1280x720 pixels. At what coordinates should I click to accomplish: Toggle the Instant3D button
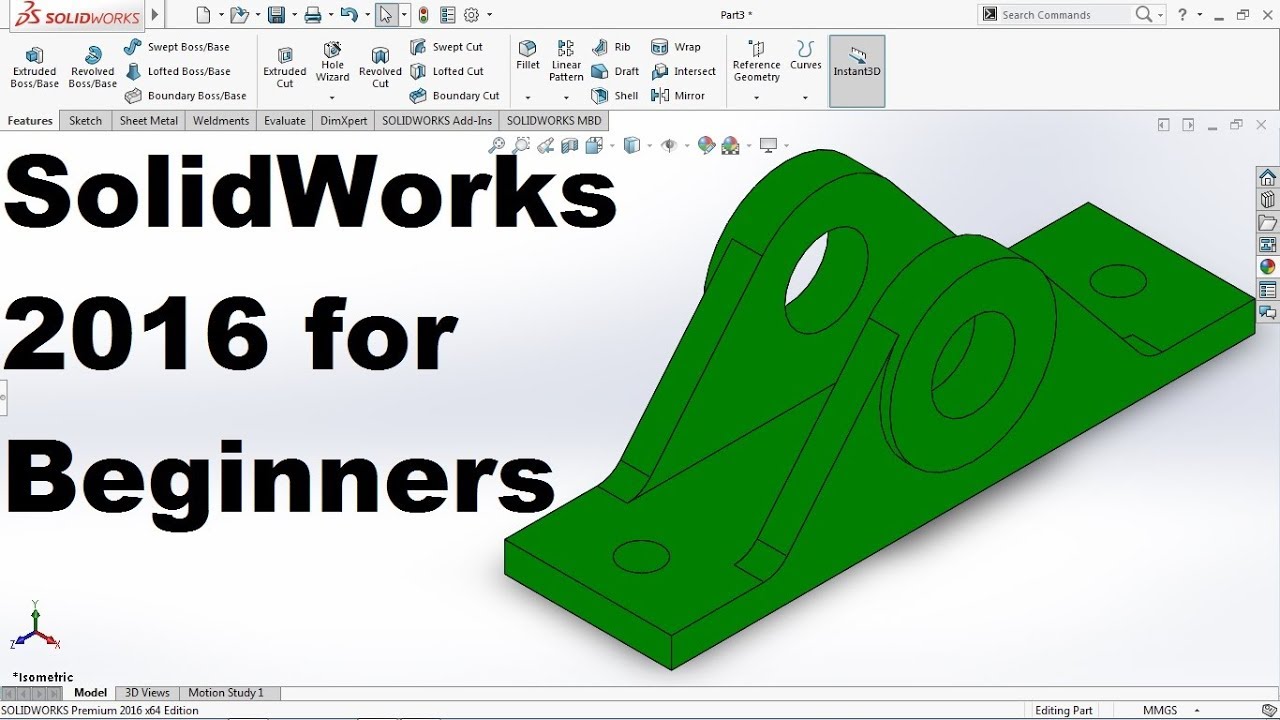tap(857, 71)
